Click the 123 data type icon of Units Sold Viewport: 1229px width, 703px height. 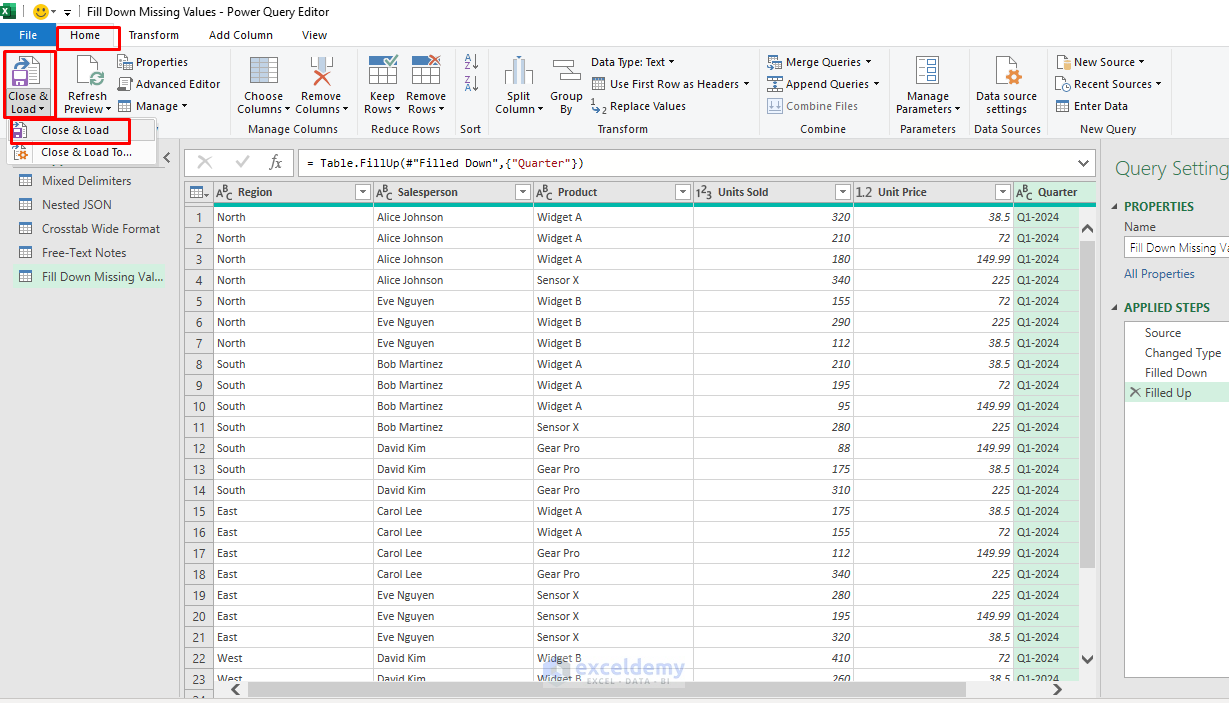pyautogui.click(x=704, y=192)
